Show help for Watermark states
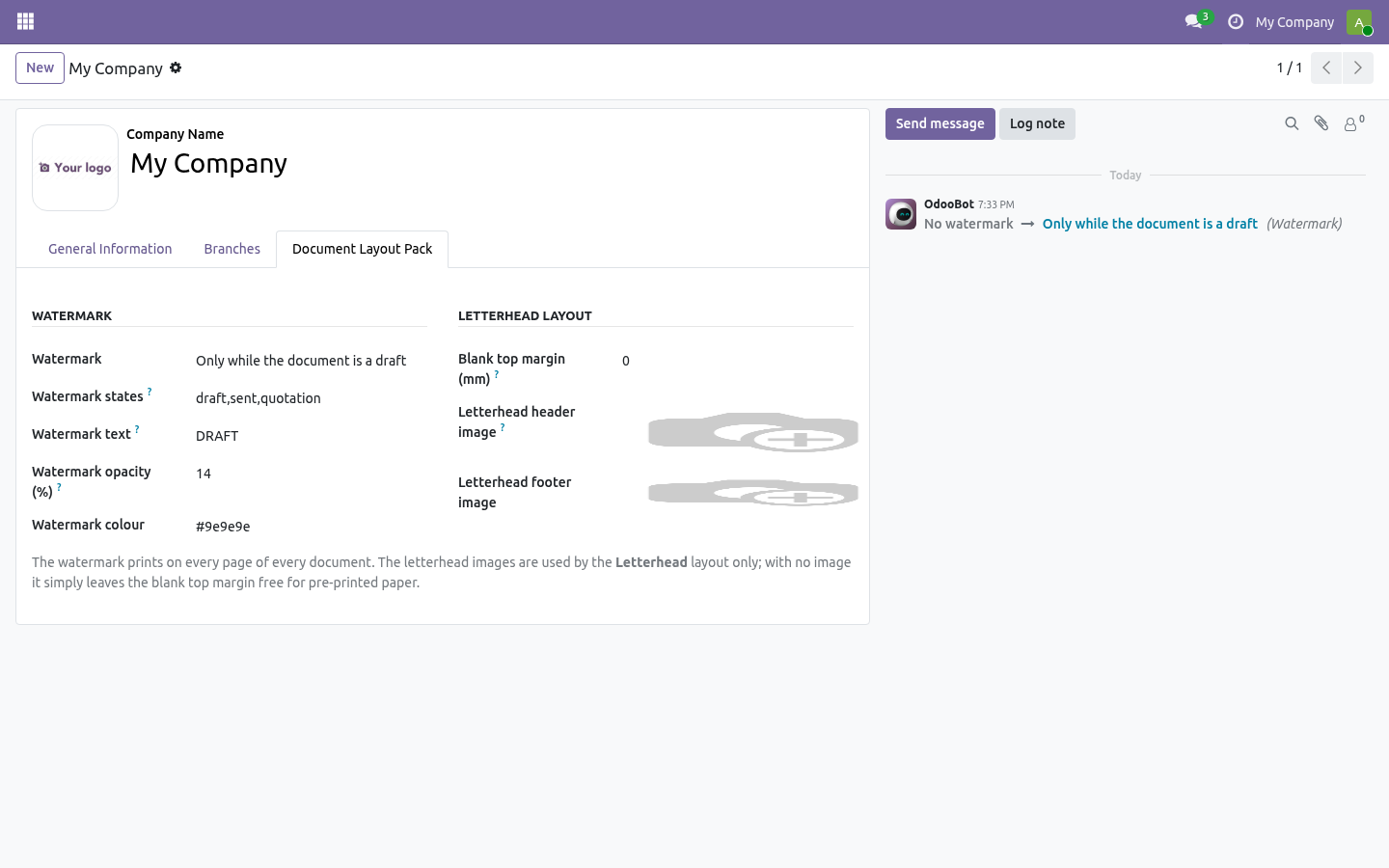Image resolution: width=1389 pixels, height=868 pixels. click(x=150, y=392)
